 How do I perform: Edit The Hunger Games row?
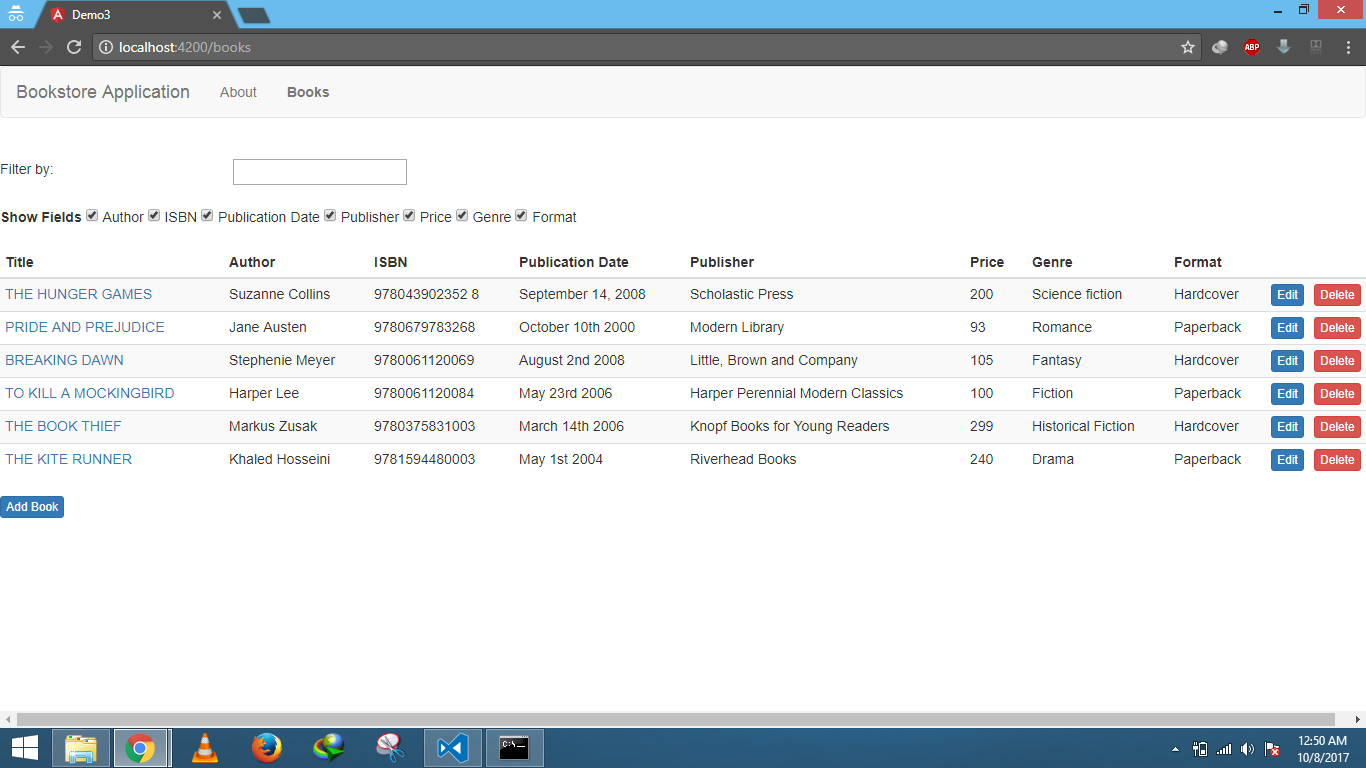(x=1287, y=295)
